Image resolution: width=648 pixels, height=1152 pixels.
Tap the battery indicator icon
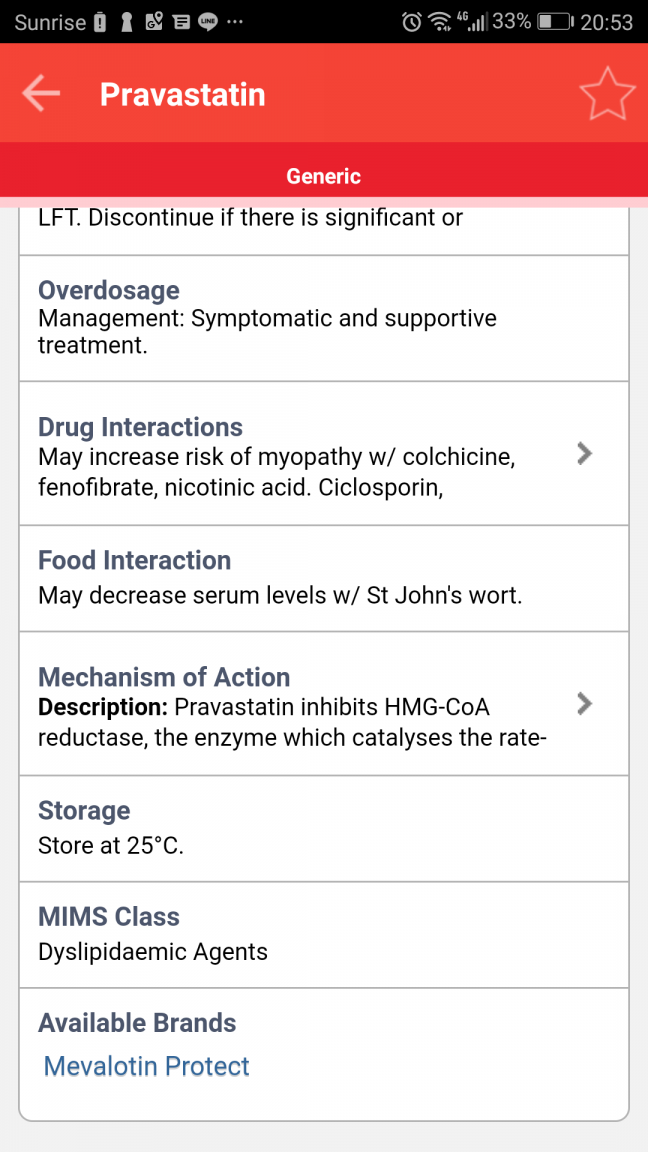(x=555, y=22)
